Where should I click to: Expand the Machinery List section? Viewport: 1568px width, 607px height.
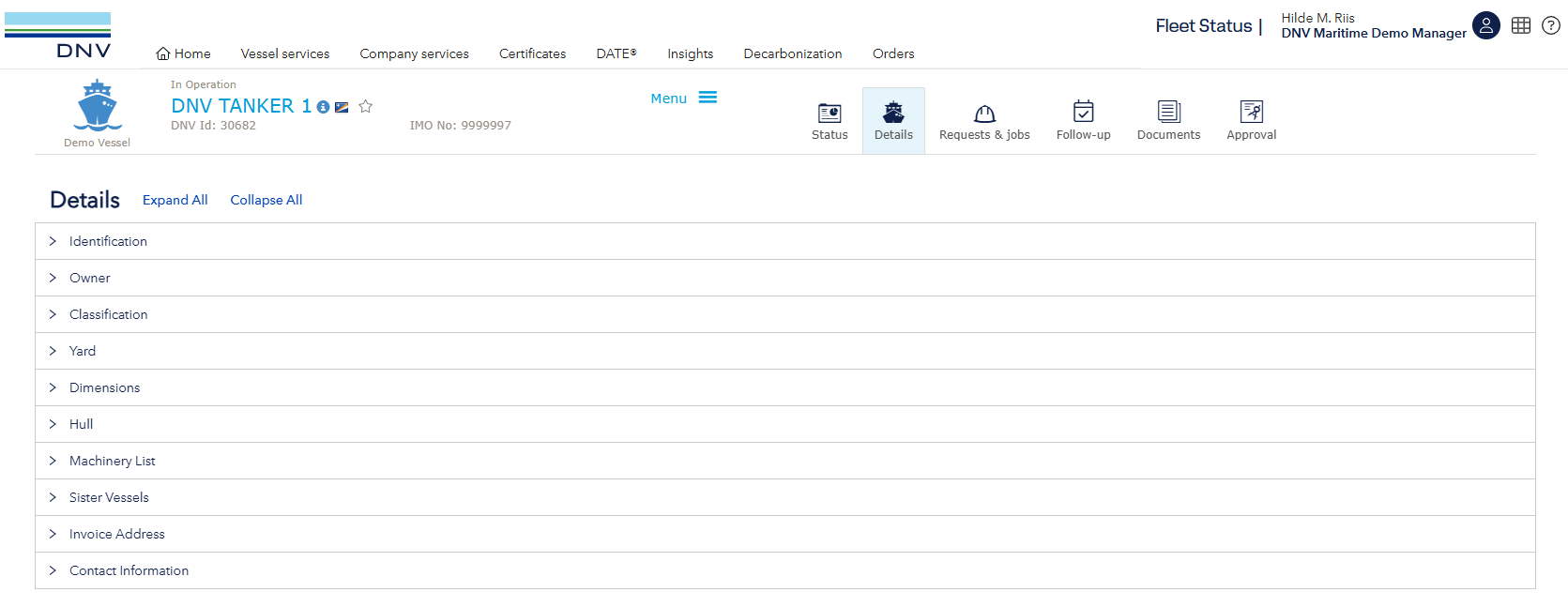point(112,461)
